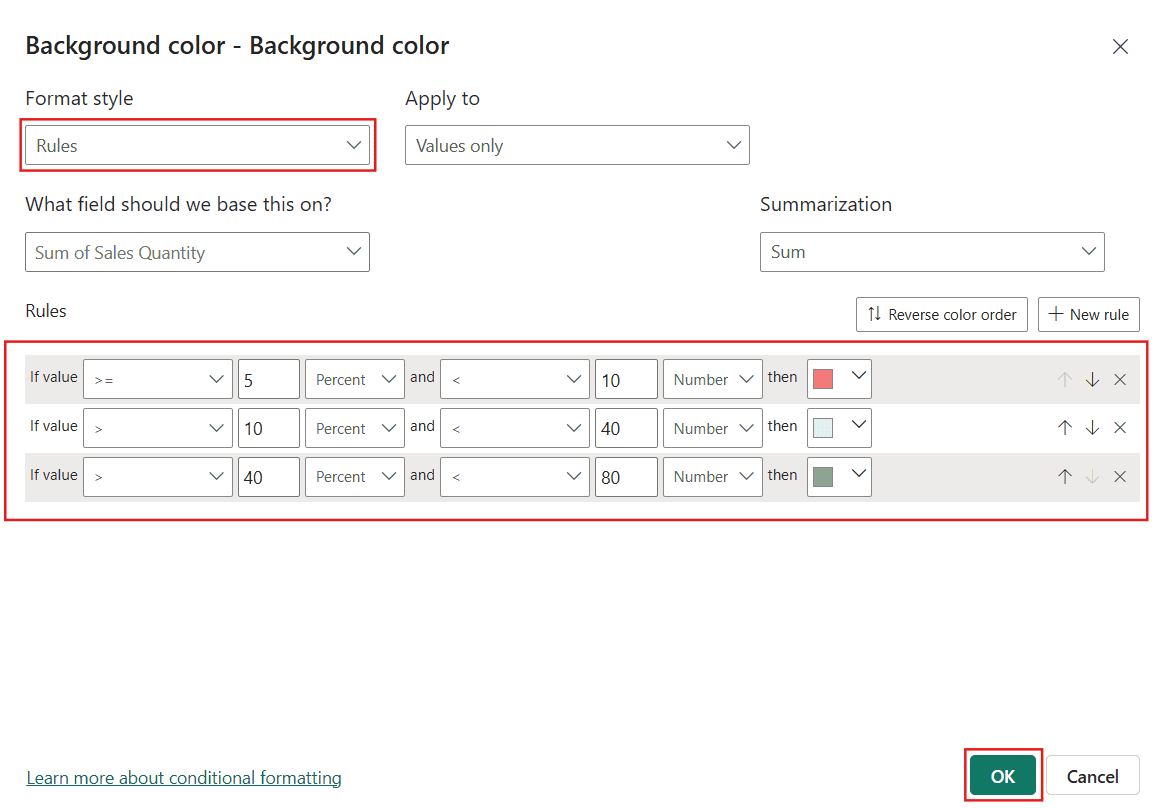Move the third rule up
The image size is (1160, 808).
[1065, 477]
